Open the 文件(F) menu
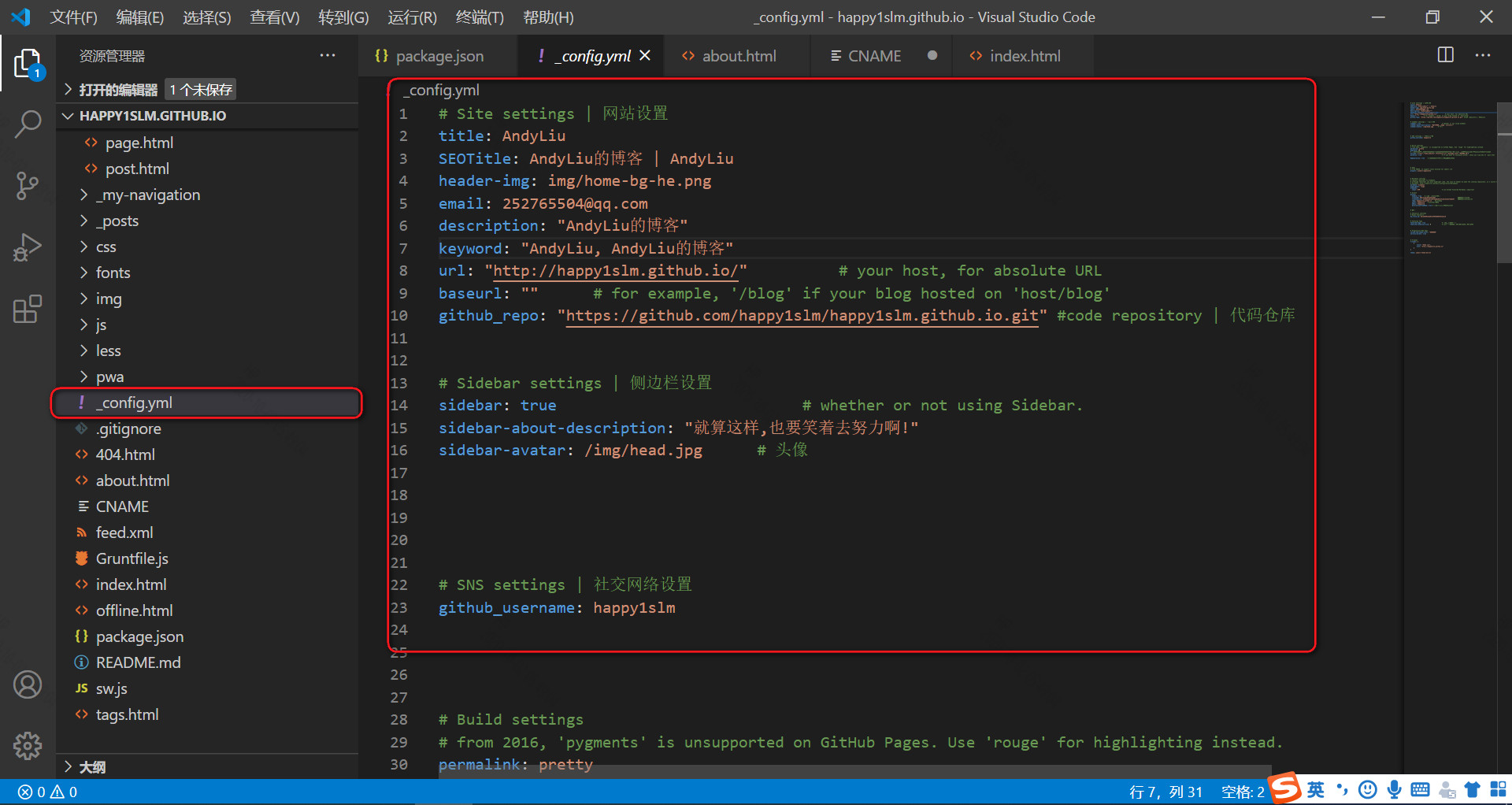Image resolution: width=1512 pixels, height=805 pixels. (74, 17)
